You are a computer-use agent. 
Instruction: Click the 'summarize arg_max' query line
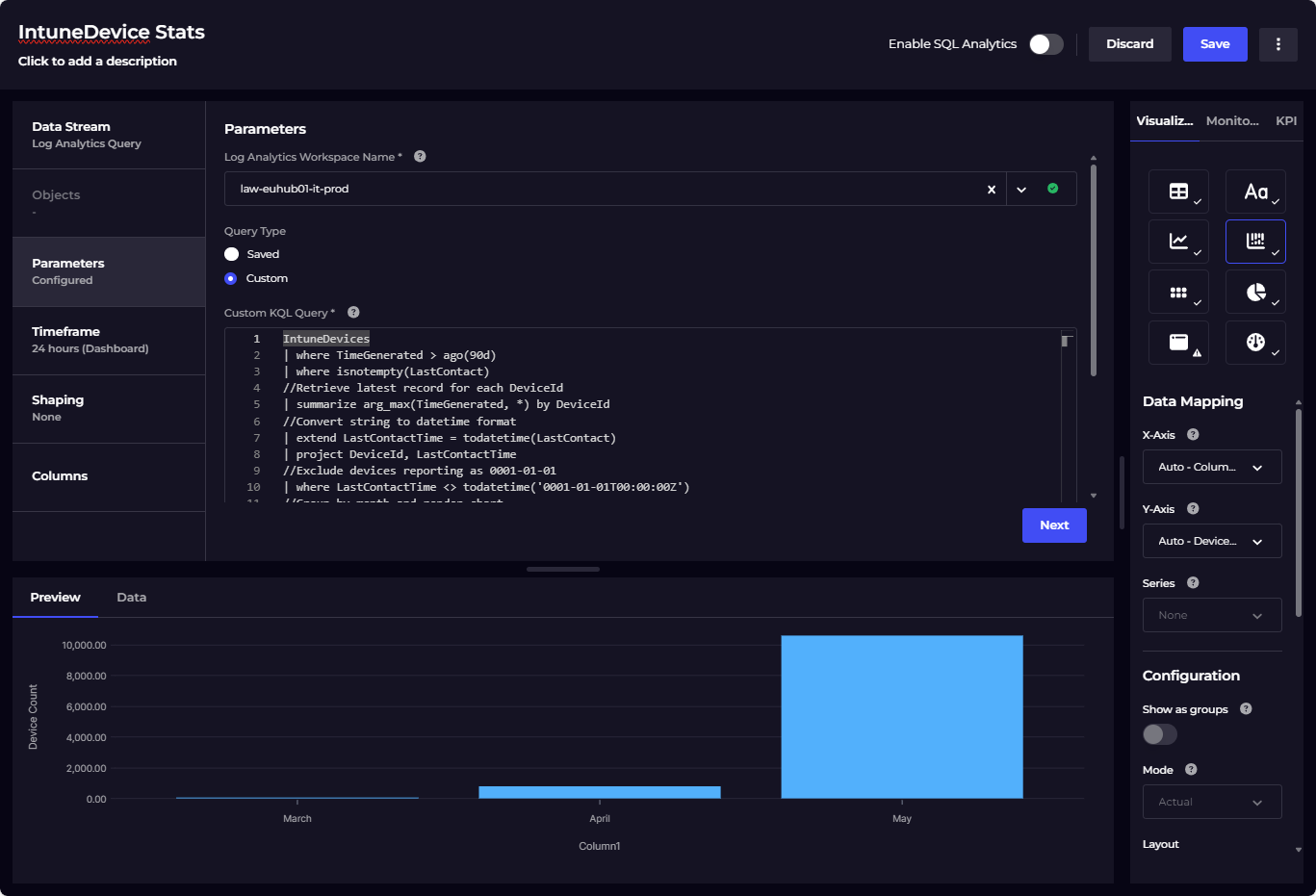(447, 404)
